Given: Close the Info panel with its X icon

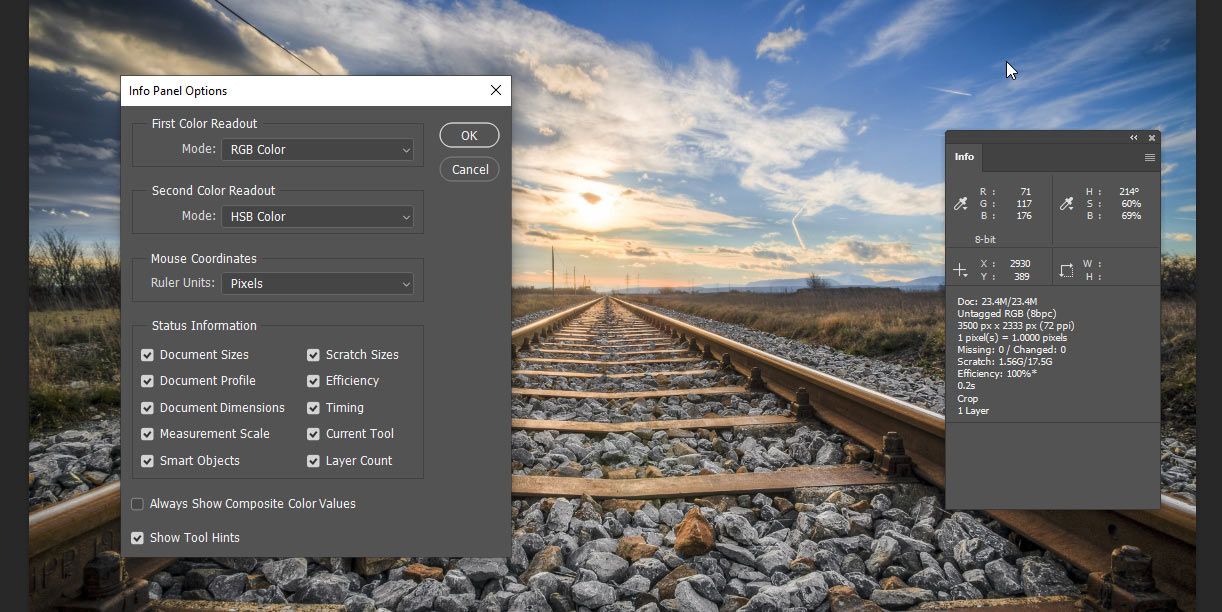Looking at the screenshot, I should tap(1152, 138).
